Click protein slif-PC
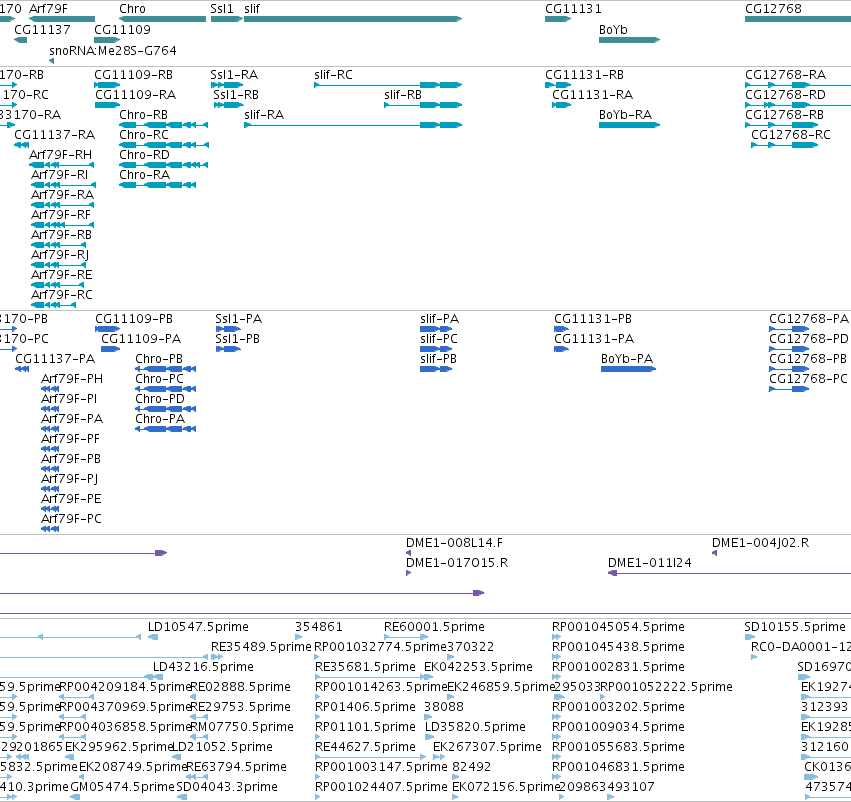 (439, 339)
